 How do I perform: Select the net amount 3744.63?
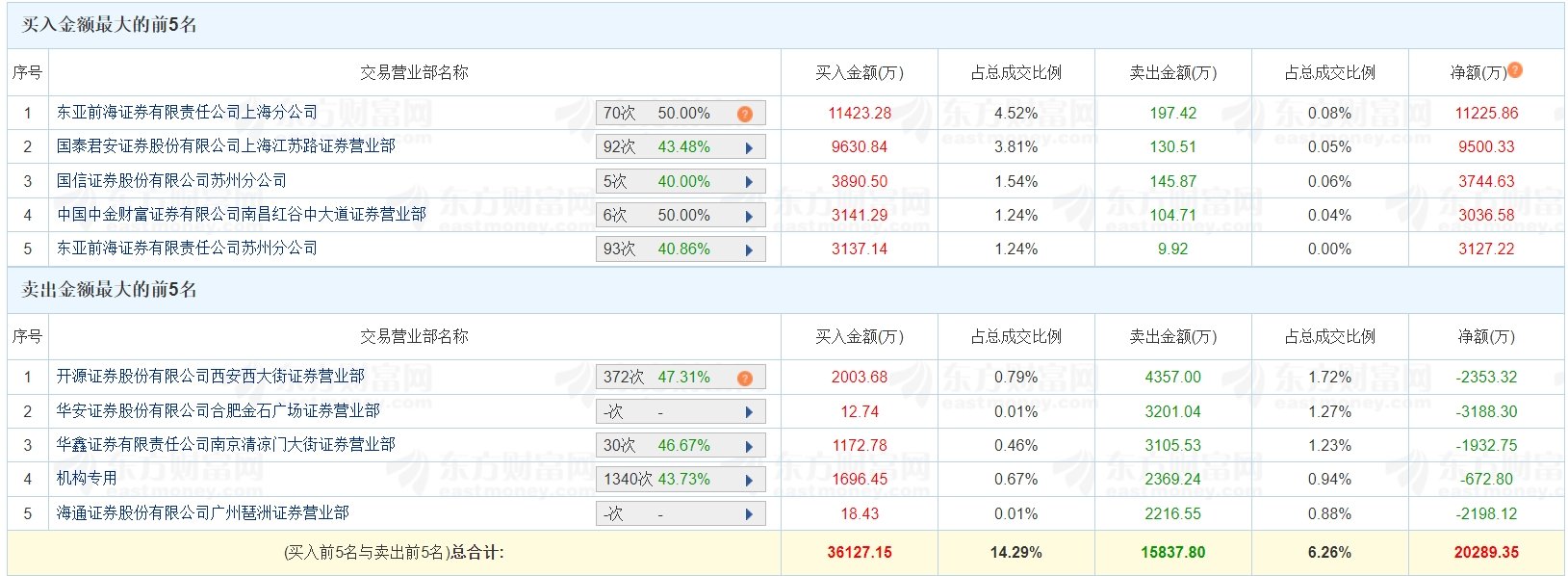(1486, 182)
